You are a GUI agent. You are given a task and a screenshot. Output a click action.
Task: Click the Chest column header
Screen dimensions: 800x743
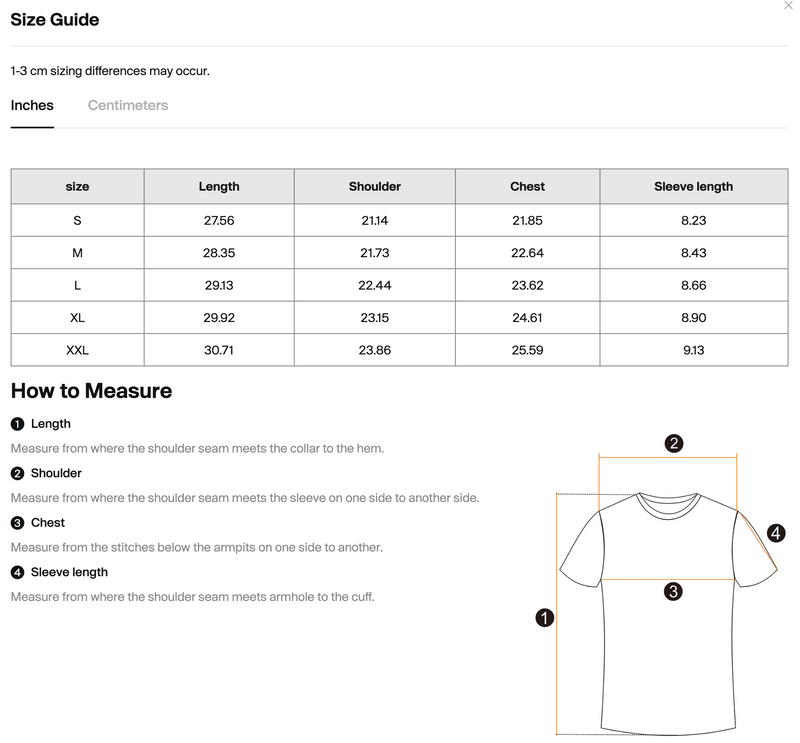point(527,186)
